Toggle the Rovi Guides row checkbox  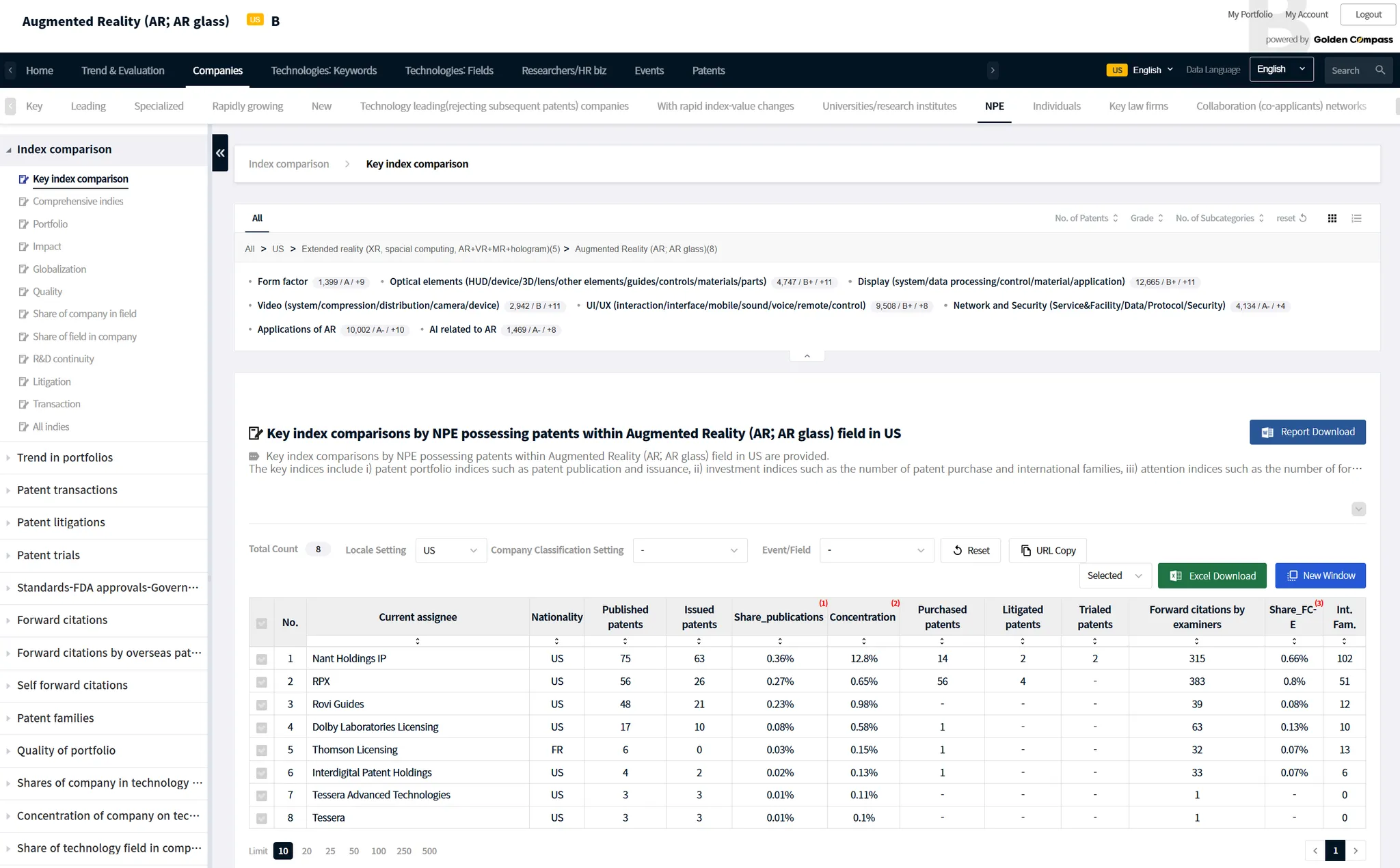click(262, 705)
